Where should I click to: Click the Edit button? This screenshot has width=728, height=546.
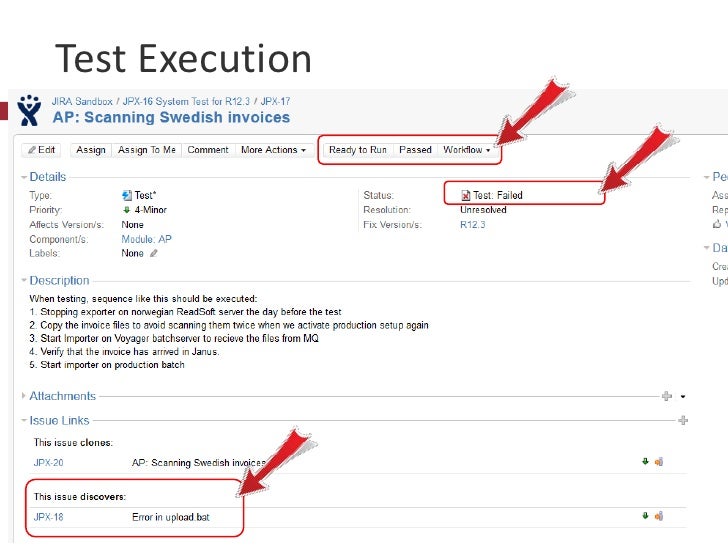tap(41, 150)
